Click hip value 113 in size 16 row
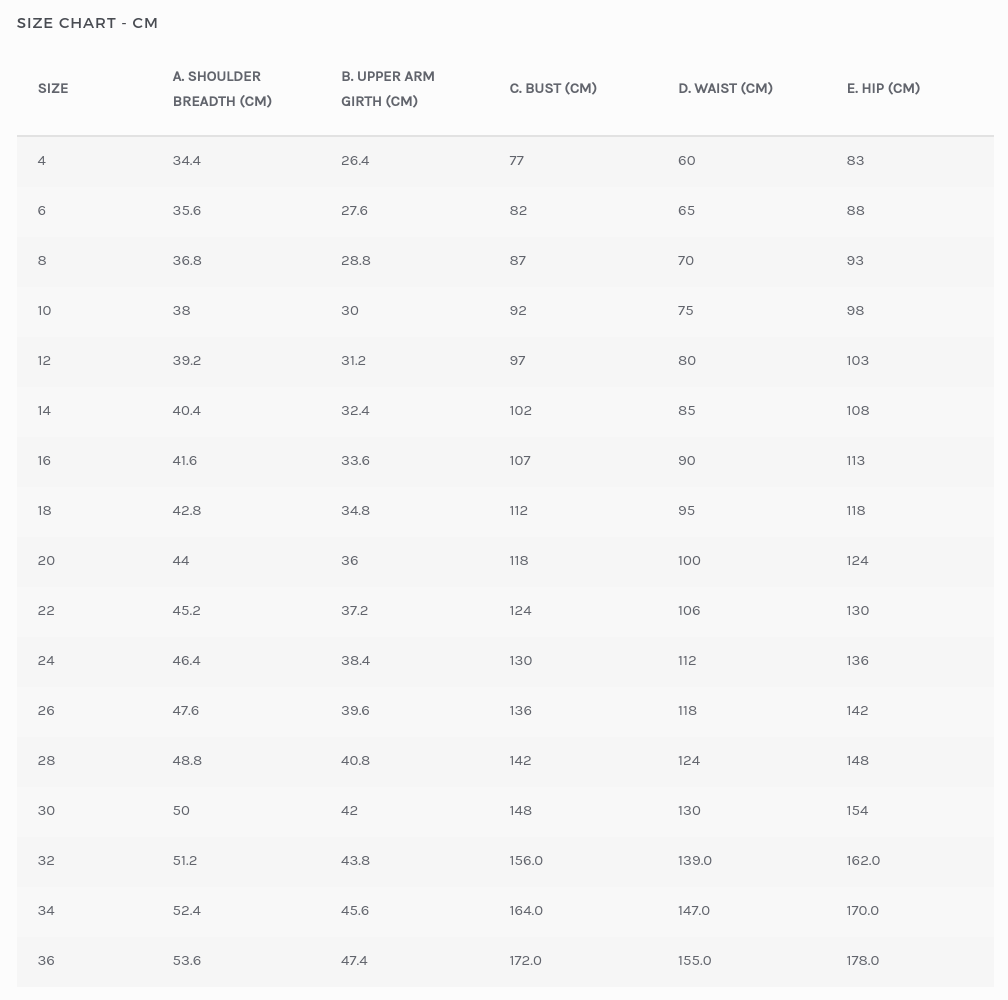 point(856,460)
